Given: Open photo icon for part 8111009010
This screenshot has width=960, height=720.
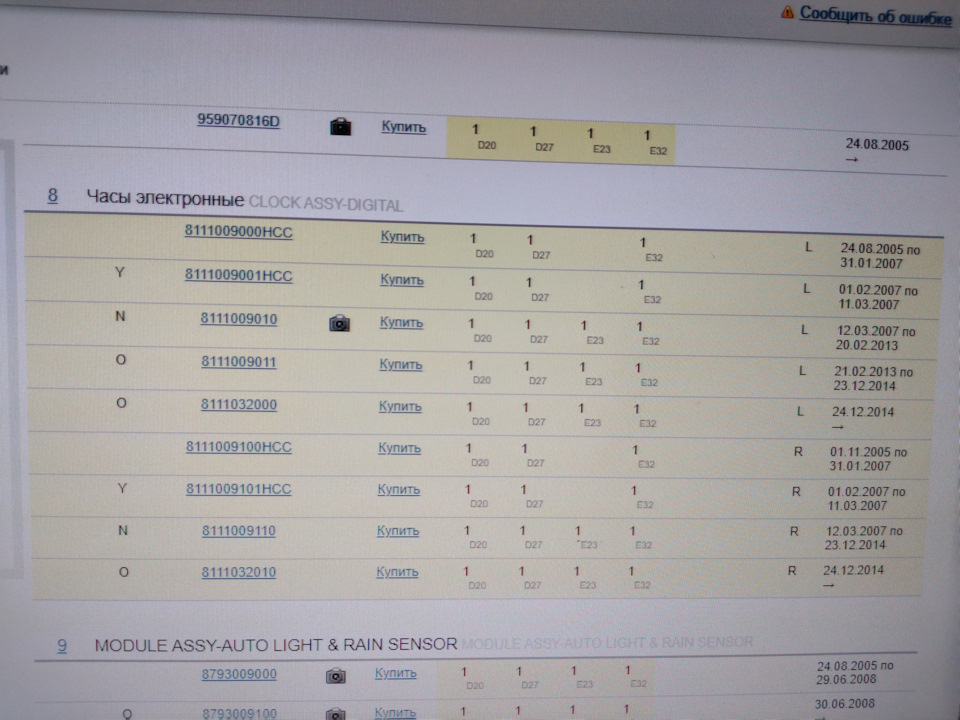Looking at the screenshot, I should coord(339,323).
